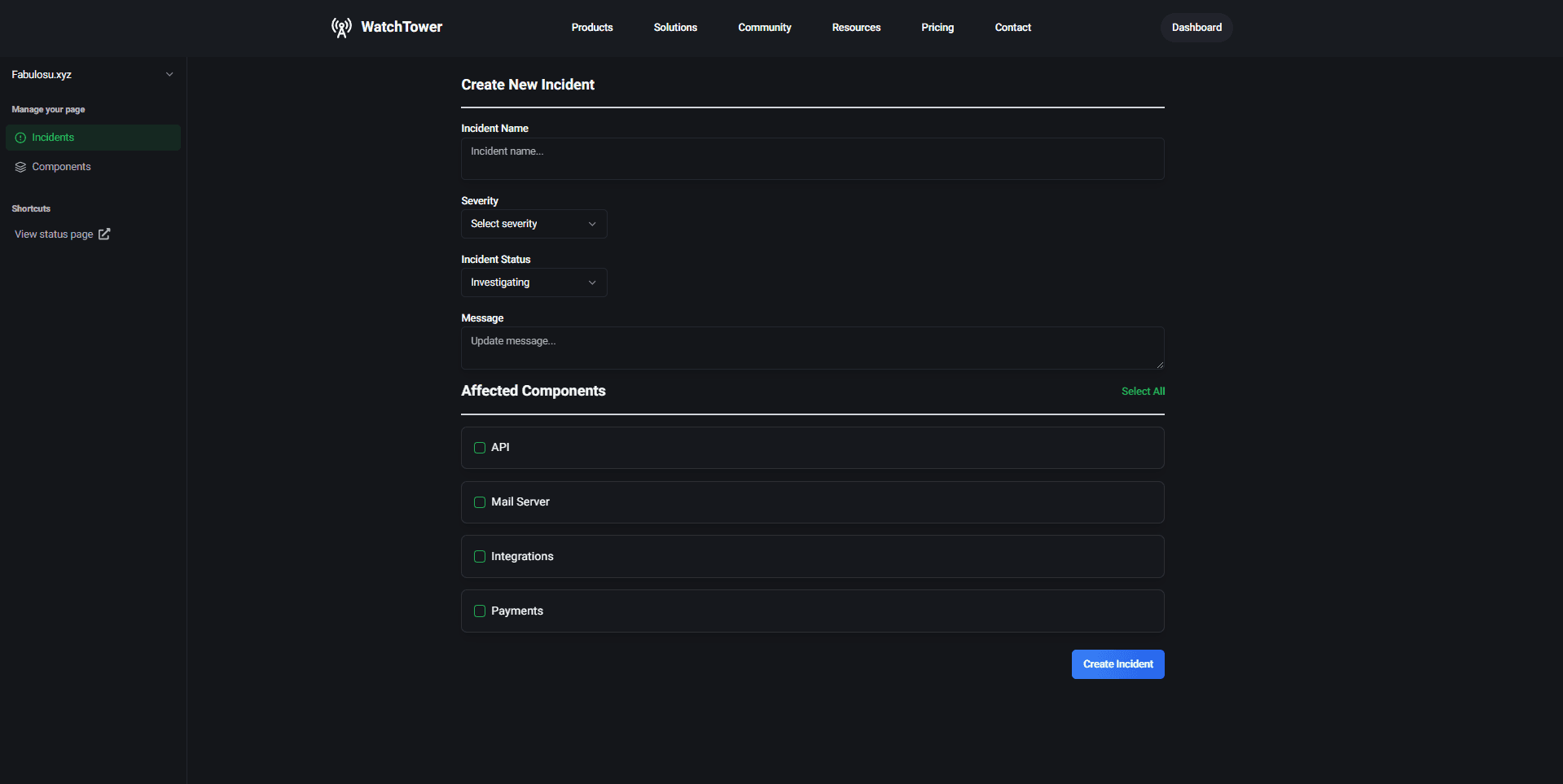Viewport: 1563px width, 784px height.
Task: Select the Components layers icon in sidebar
Action: coord(20,167)
